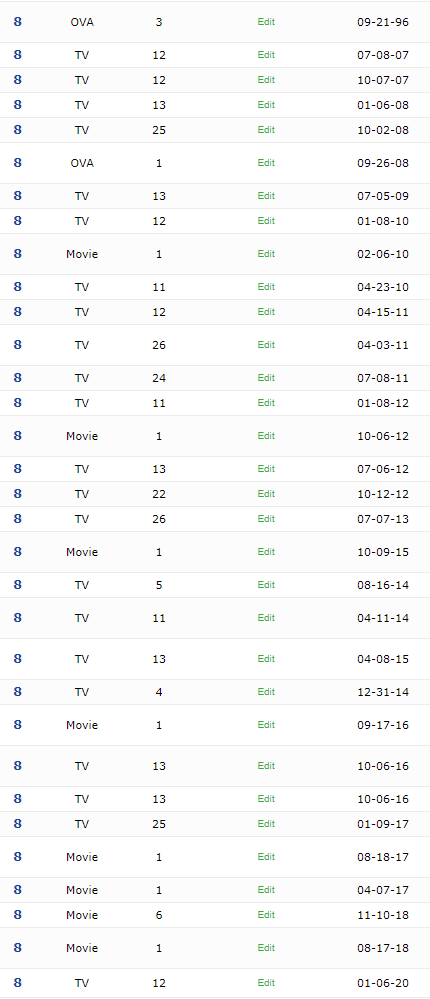The width and height of the screenshot is (430, 999).
Task: Click Edit in the 08-16-14 row
Action: (x=266, y=585)
